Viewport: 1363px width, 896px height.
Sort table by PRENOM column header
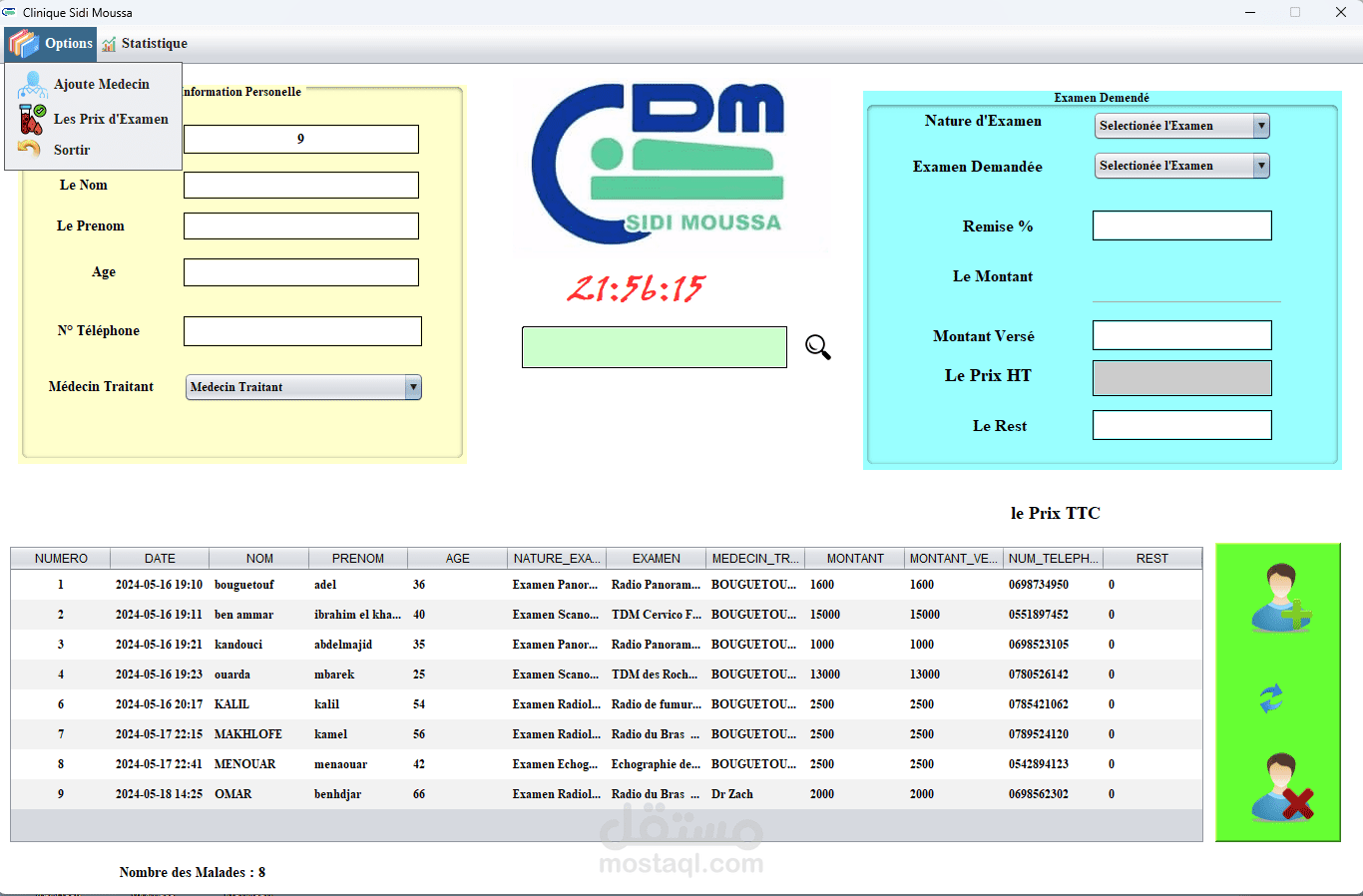pos(358,559)
